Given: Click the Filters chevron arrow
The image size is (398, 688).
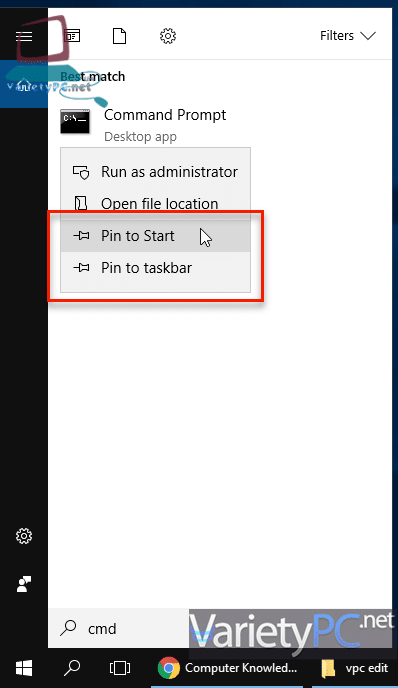Looking at the screenshot, I should (368, 36).
